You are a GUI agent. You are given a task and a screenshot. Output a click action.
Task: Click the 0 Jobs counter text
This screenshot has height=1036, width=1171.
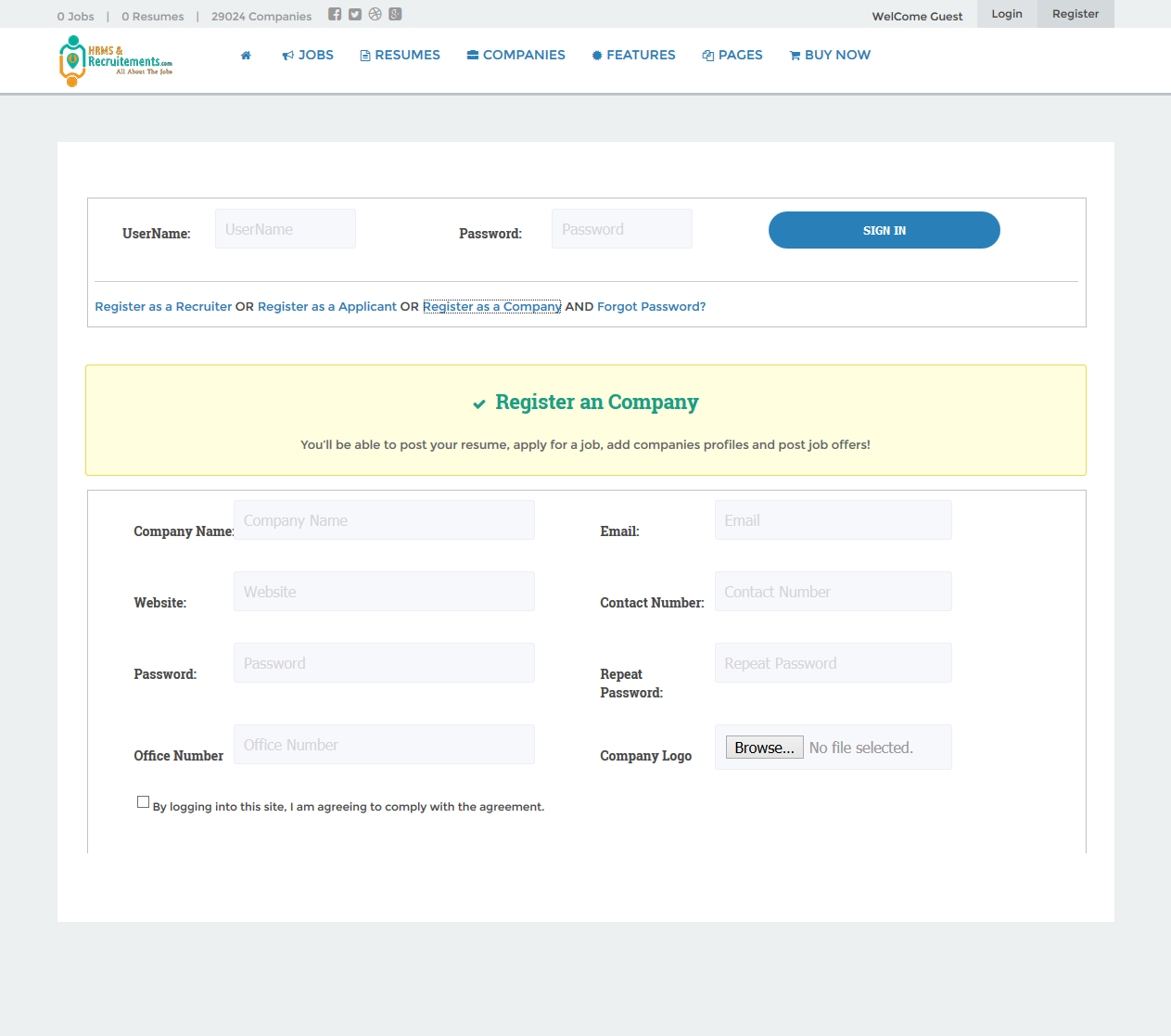(x=76, y=17)
